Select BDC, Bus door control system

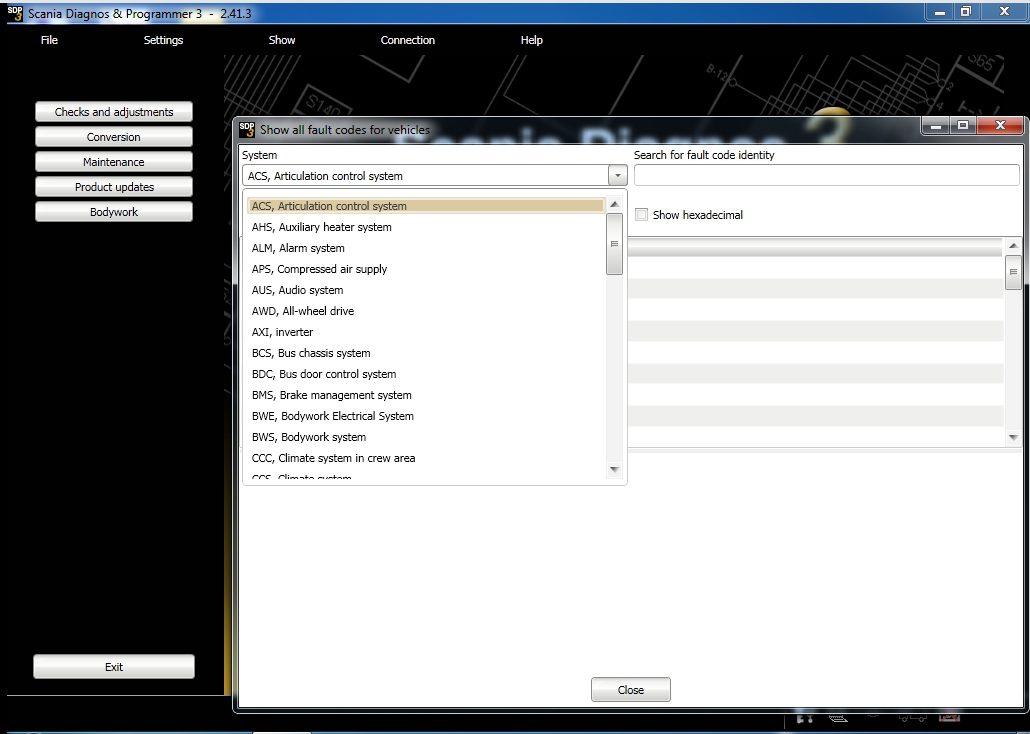pos(426,374)
